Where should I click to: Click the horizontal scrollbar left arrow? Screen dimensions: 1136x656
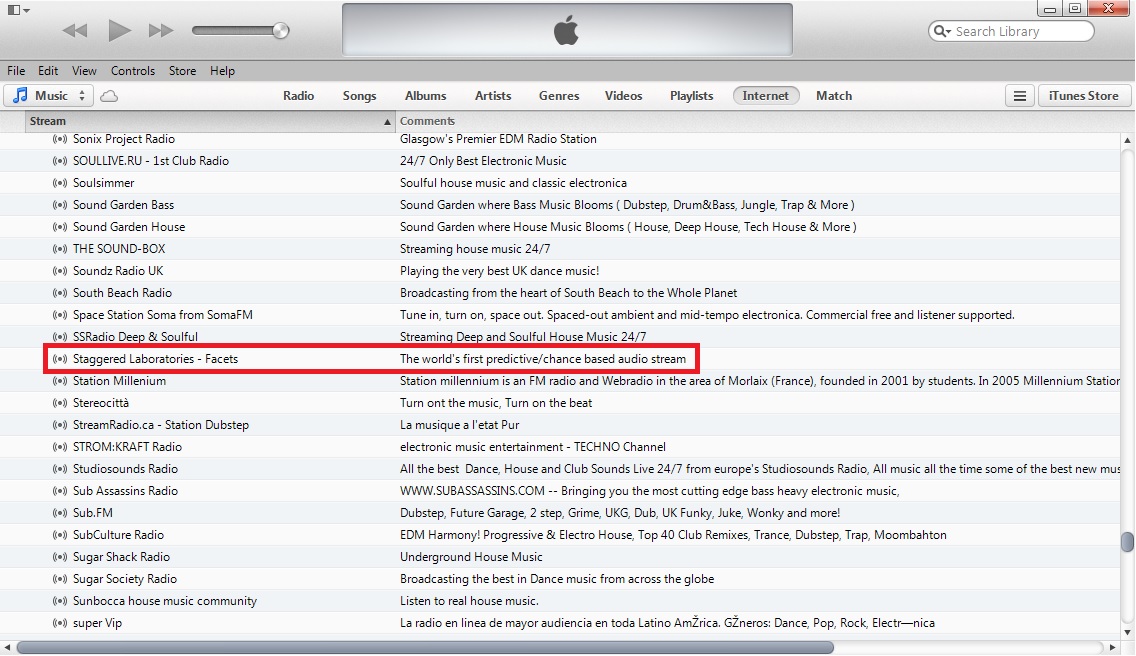[7, 647]
